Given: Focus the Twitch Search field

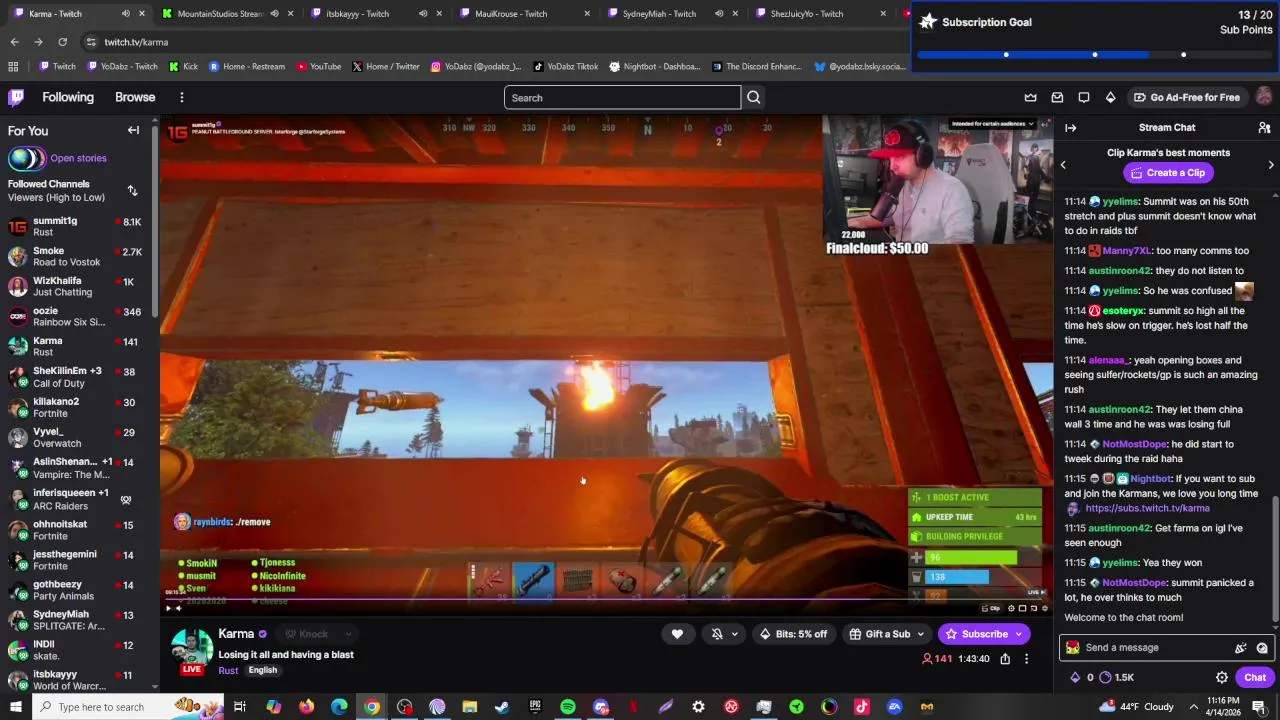Looking at the screenshot, I should [622, 97].
